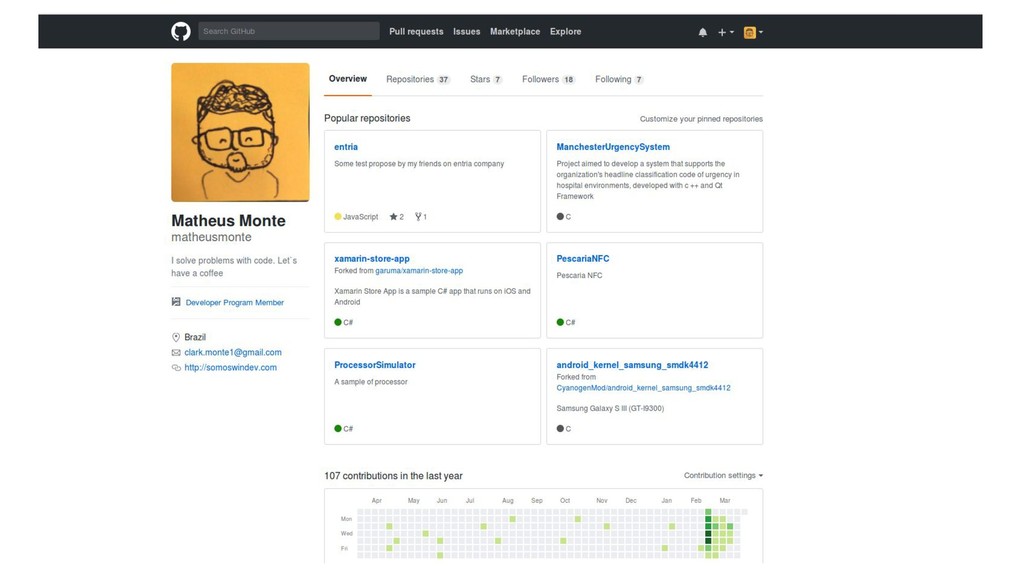This screenshot has width=1024, height=576.
Task: Follow the CyanogenMod fork source link
Action: [643, 388]
